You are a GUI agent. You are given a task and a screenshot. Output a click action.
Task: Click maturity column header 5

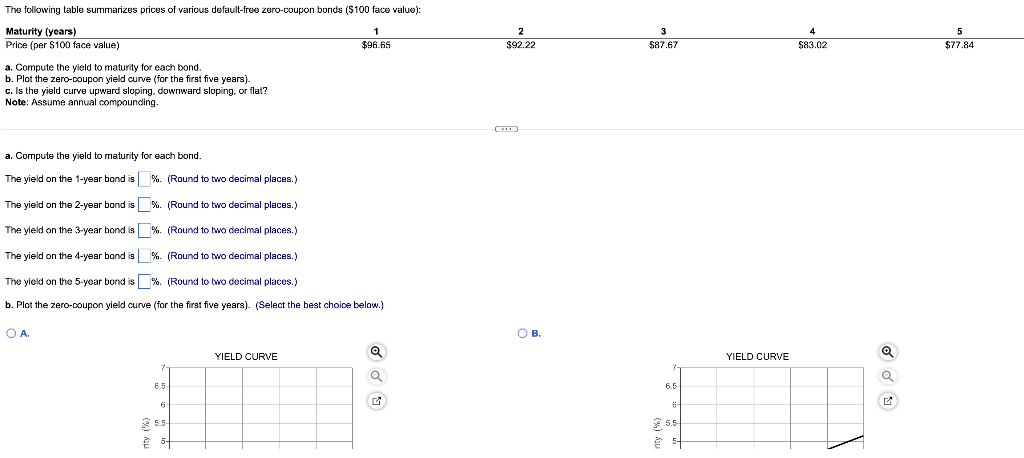959,32
